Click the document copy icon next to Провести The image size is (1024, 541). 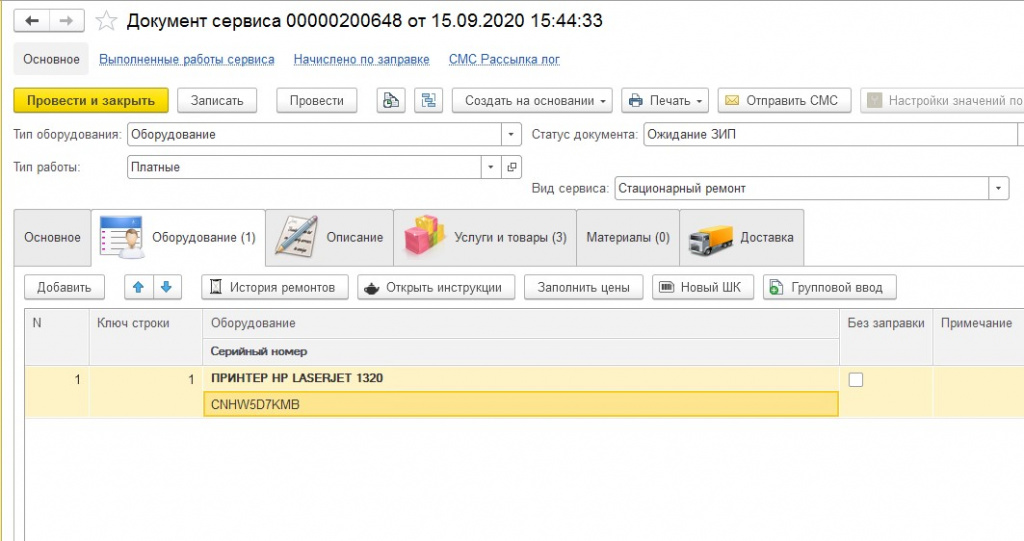point(391,101)
